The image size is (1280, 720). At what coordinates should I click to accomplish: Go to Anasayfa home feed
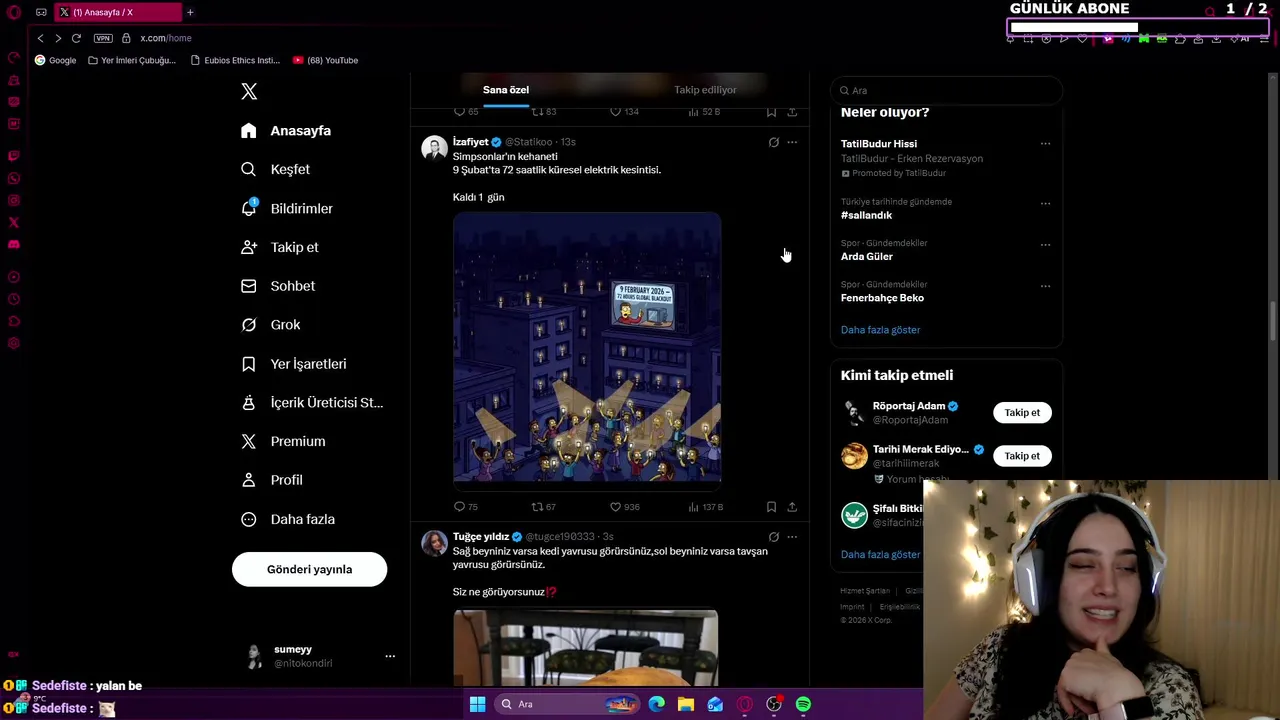286,131
